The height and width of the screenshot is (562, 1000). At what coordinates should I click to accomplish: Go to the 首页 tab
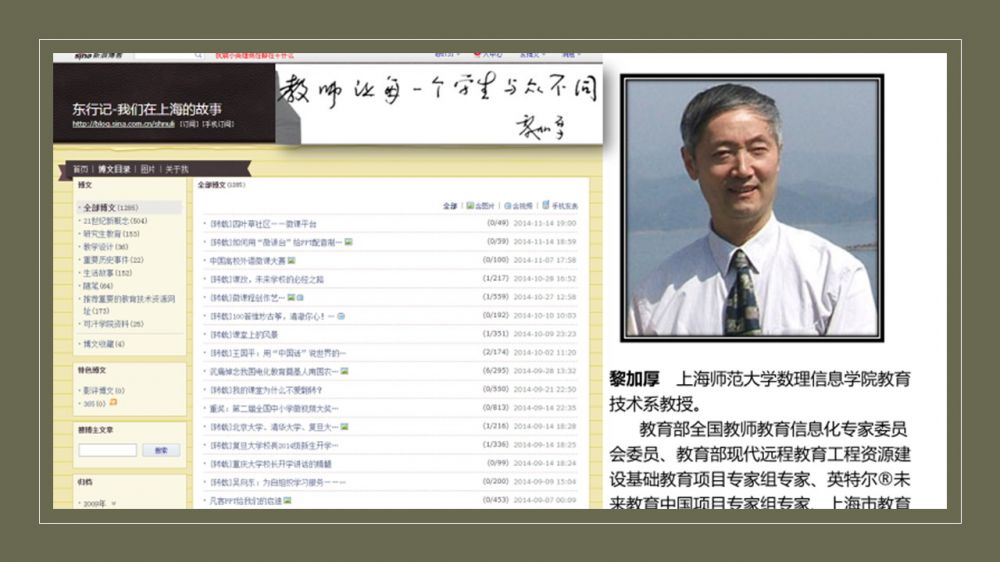click(x=79, y=169)
